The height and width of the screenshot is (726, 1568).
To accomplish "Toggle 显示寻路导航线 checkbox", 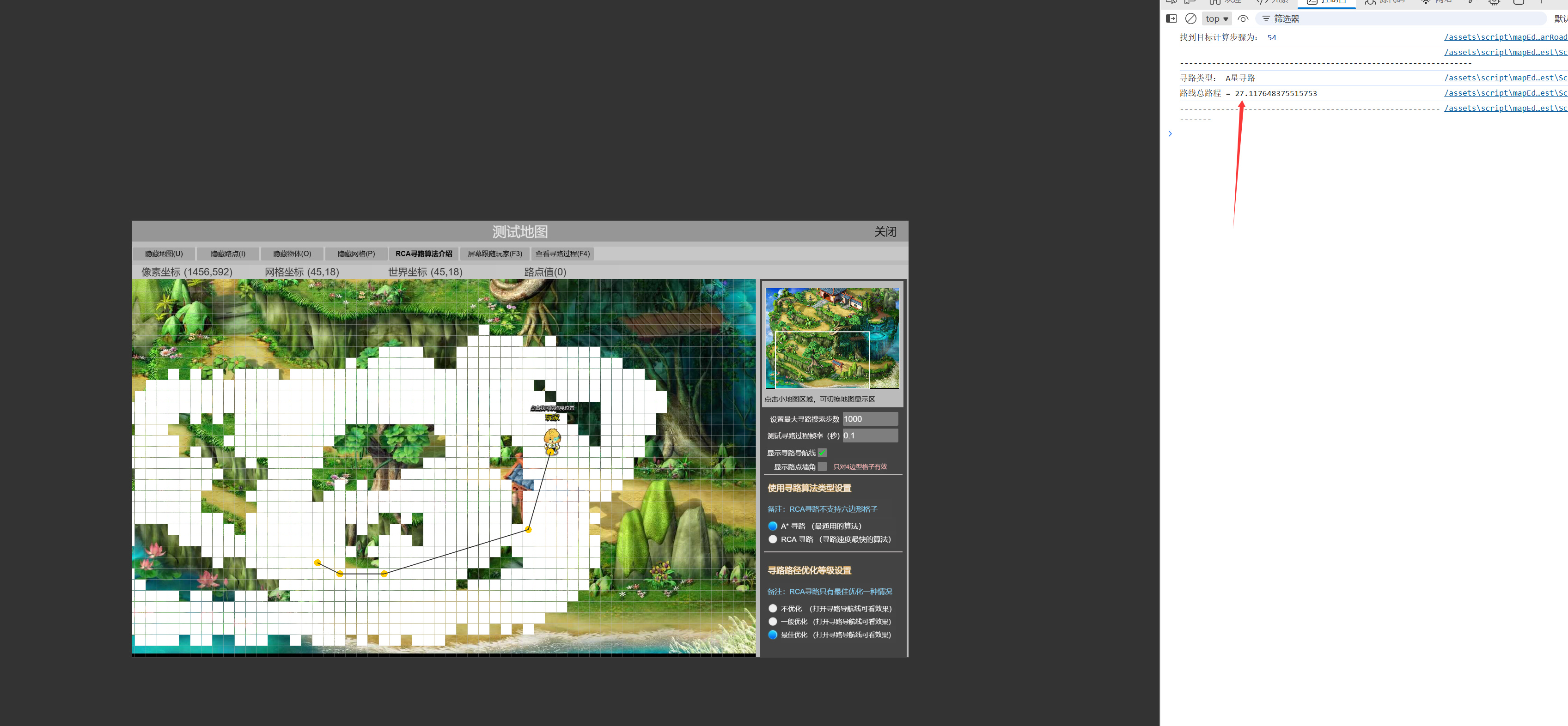I will click(822, 453).
